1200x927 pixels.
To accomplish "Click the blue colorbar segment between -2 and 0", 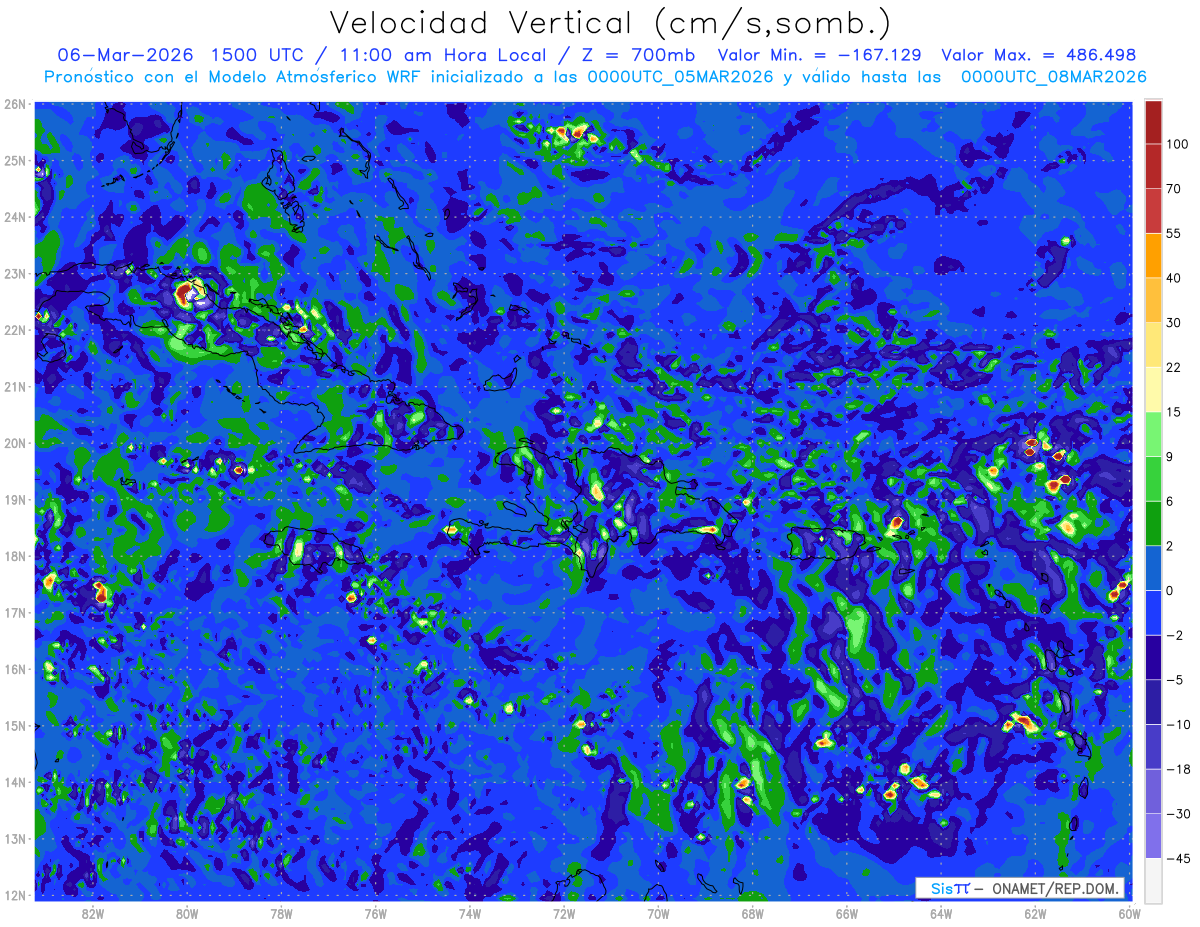I will click(1153, 612).
